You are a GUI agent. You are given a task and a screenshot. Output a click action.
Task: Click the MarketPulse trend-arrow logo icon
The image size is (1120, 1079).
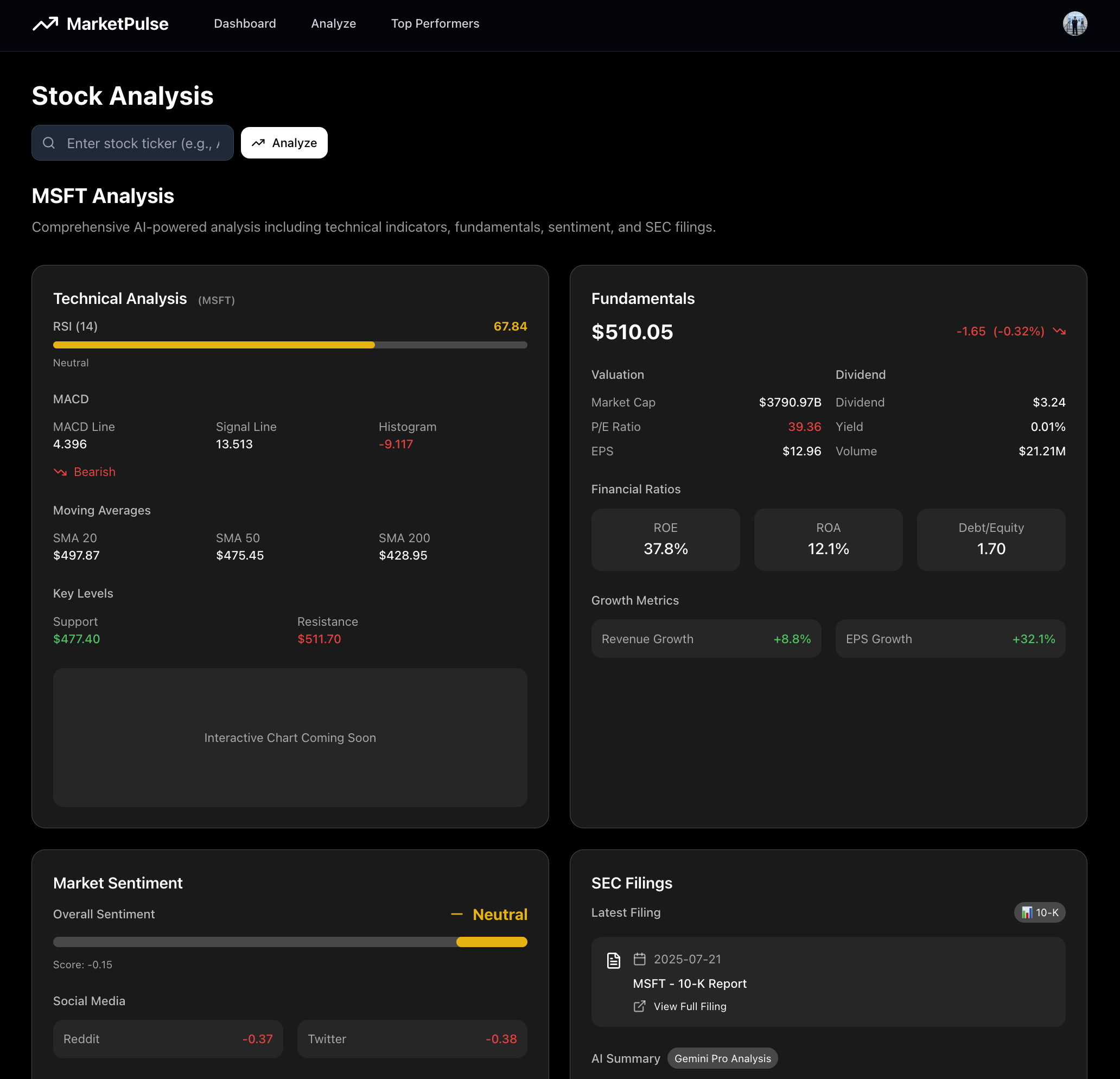[45, 23]
